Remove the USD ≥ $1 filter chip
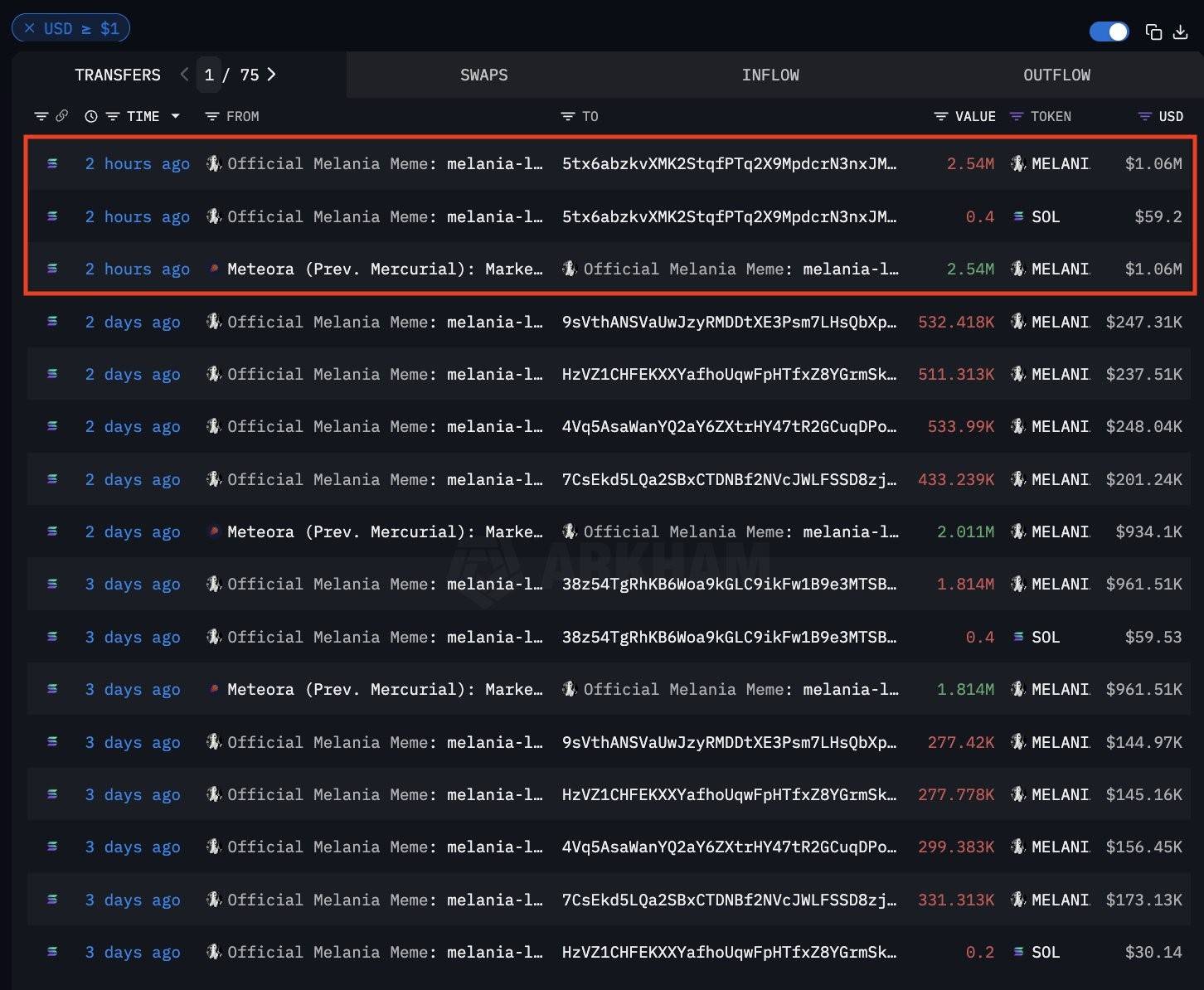 (x=29, y=28)
